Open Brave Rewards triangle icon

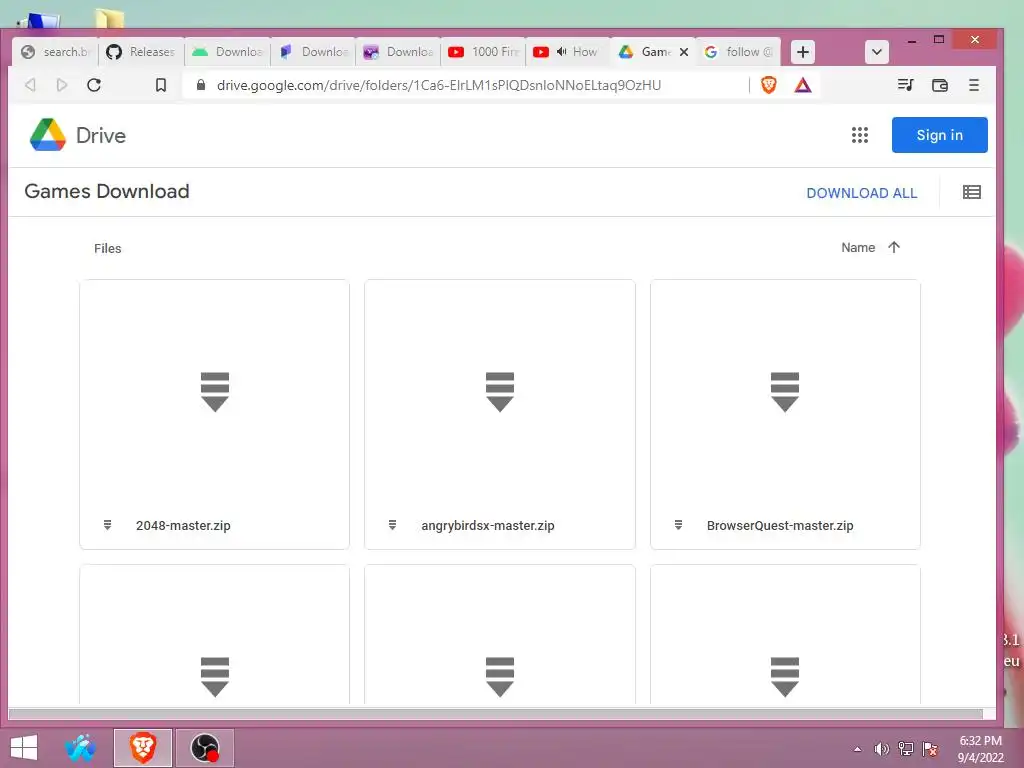tap(803, 85)
